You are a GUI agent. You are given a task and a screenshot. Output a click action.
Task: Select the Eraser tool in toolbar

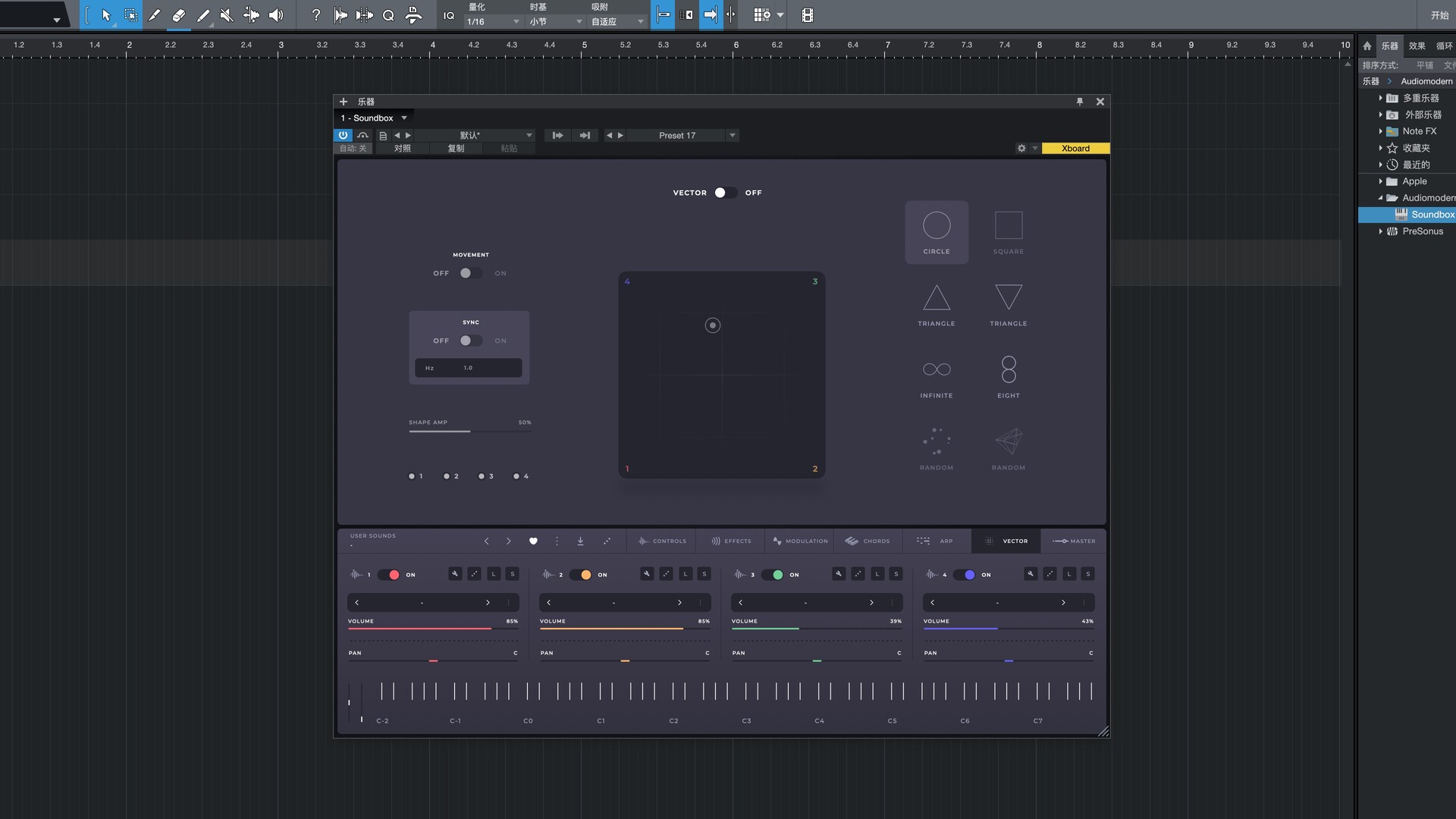179,15
